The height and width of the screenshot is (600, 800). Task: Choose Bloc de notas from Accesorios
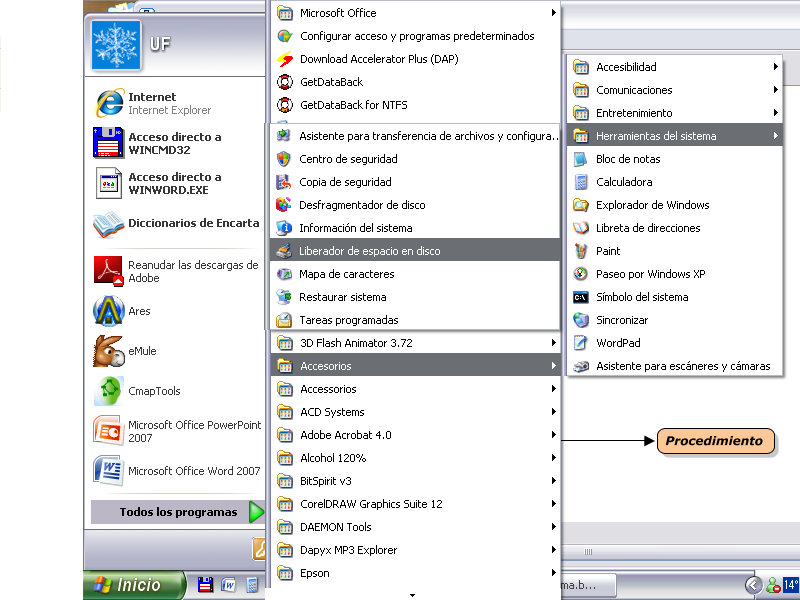(x=628, y=159)
